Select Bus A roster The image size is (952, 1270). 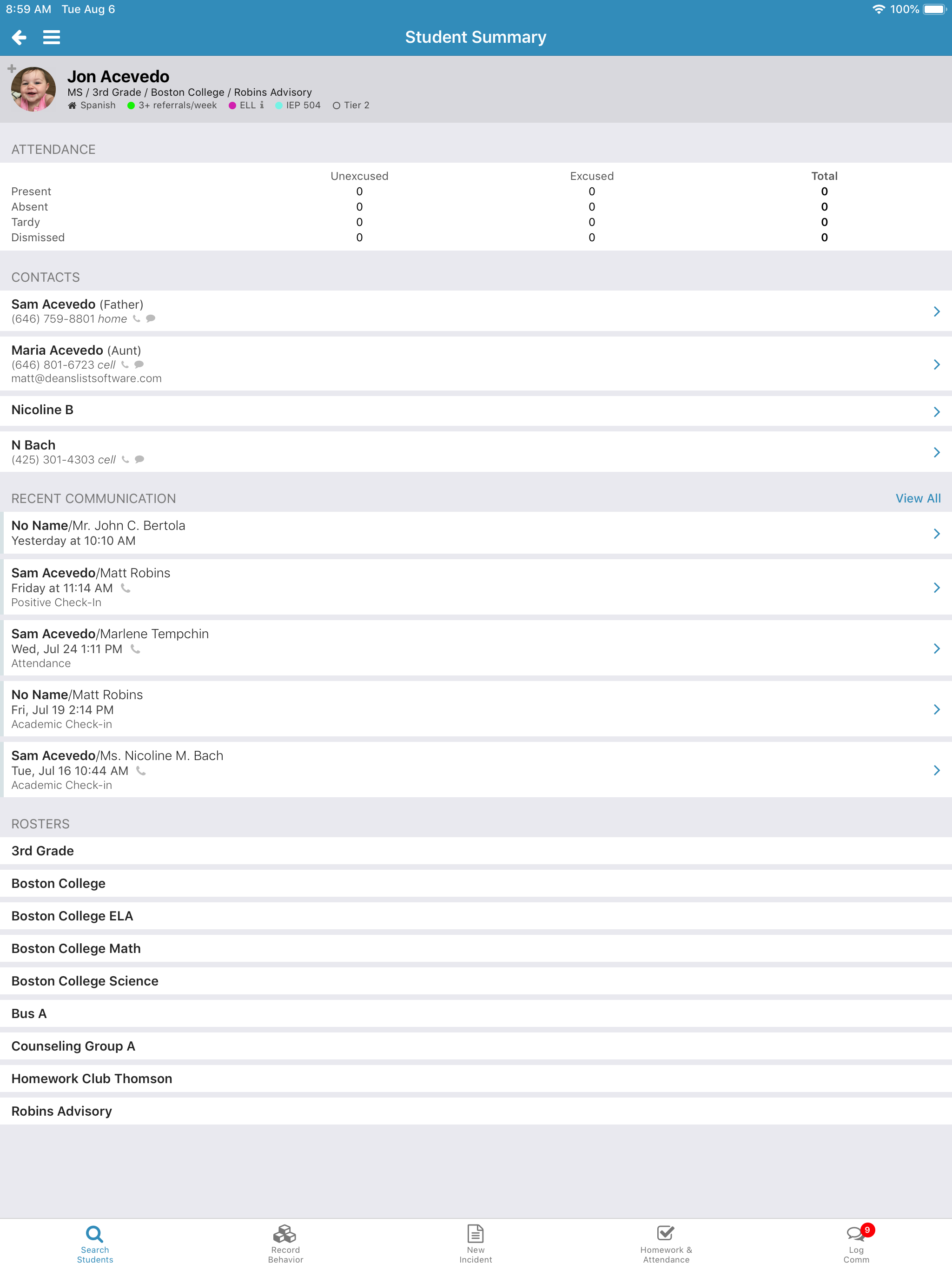pos(476,1013)
